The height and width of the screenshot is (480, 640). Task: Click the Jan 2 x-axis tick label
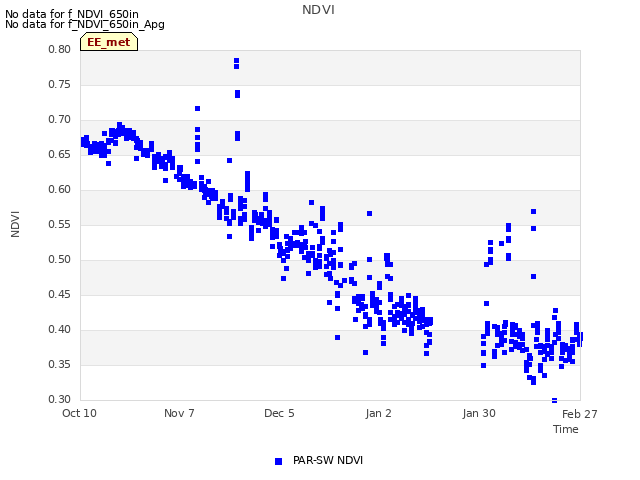click(378, 413)
